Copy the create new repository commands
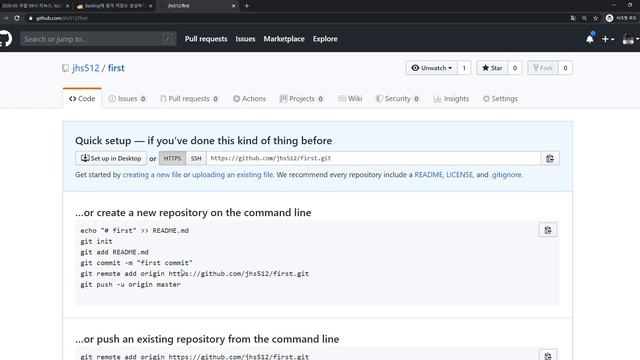 (548, 230)
